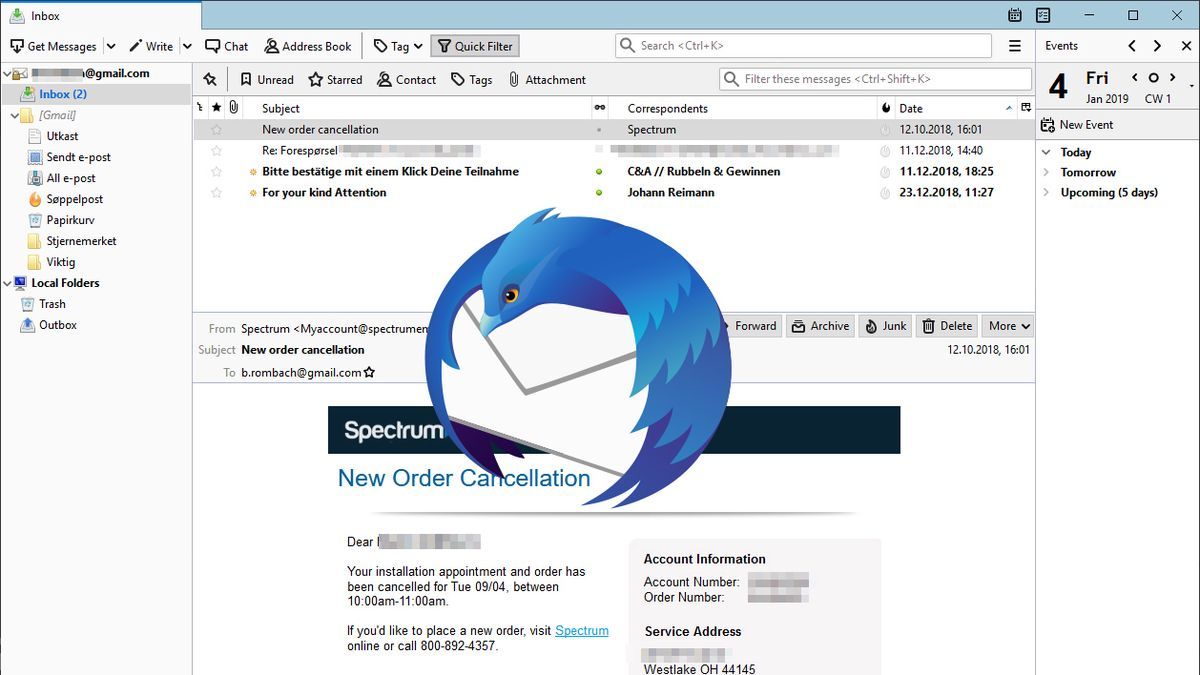Screen dimensions: 1200x675
Task: Collapse the [Gmail] folder
Action: tap(14, 115)
